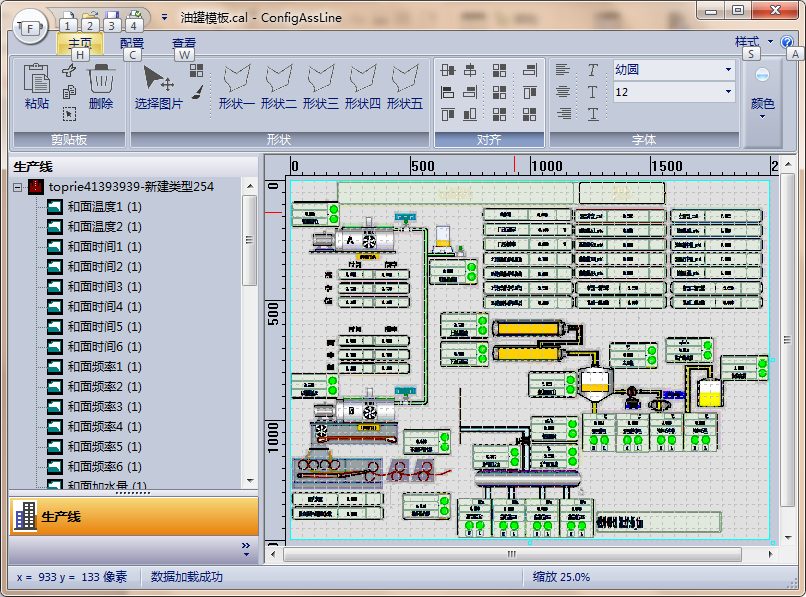The height and width of the screenshot is (597, 806).
Task: Insert shape 形状一 from the ribbon
Action: [237, 80]
